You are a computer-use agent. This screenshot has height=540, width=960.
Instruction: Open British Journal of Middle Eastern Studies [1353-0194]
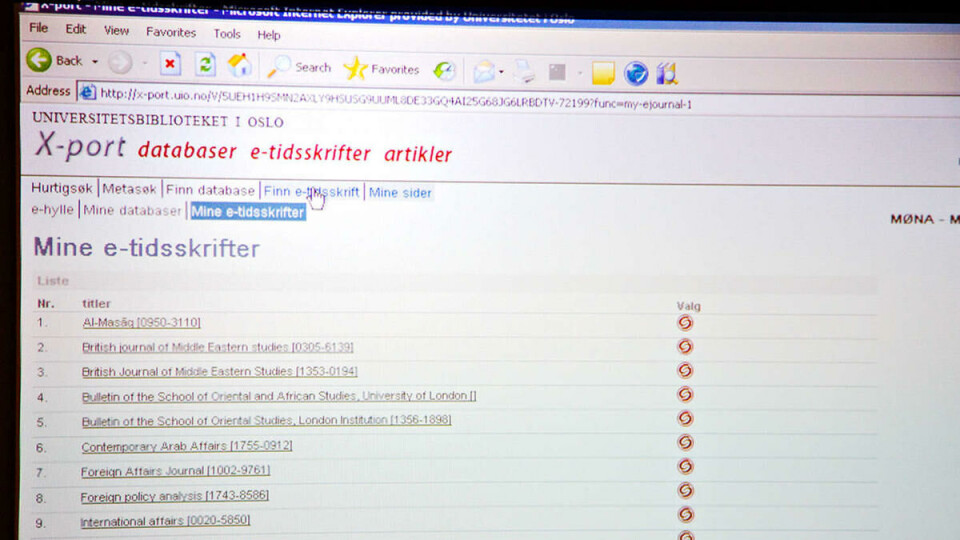(219, 371)
